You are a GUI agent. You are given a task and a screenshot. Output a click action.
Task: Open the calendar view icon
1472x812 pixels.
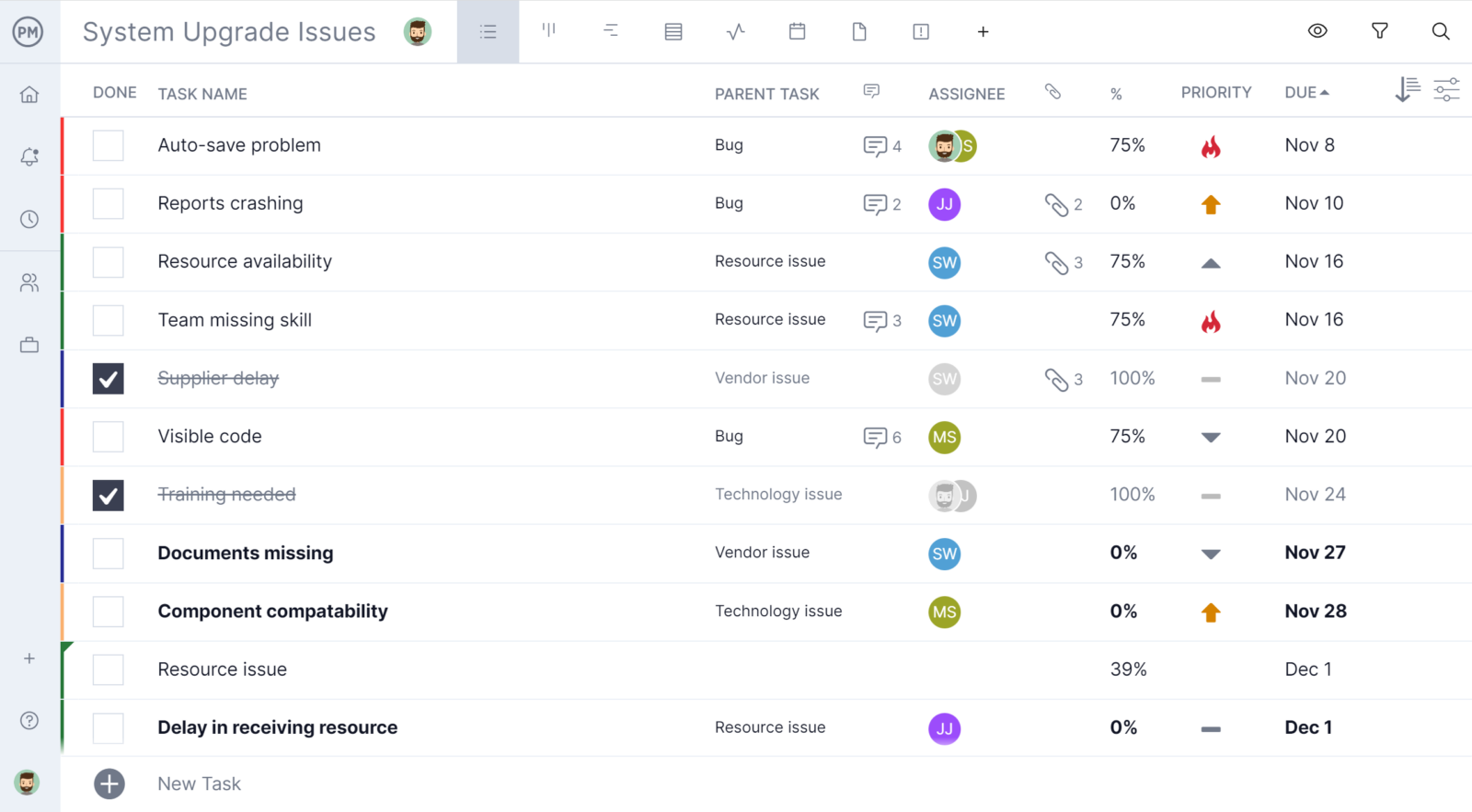point(798,31)
